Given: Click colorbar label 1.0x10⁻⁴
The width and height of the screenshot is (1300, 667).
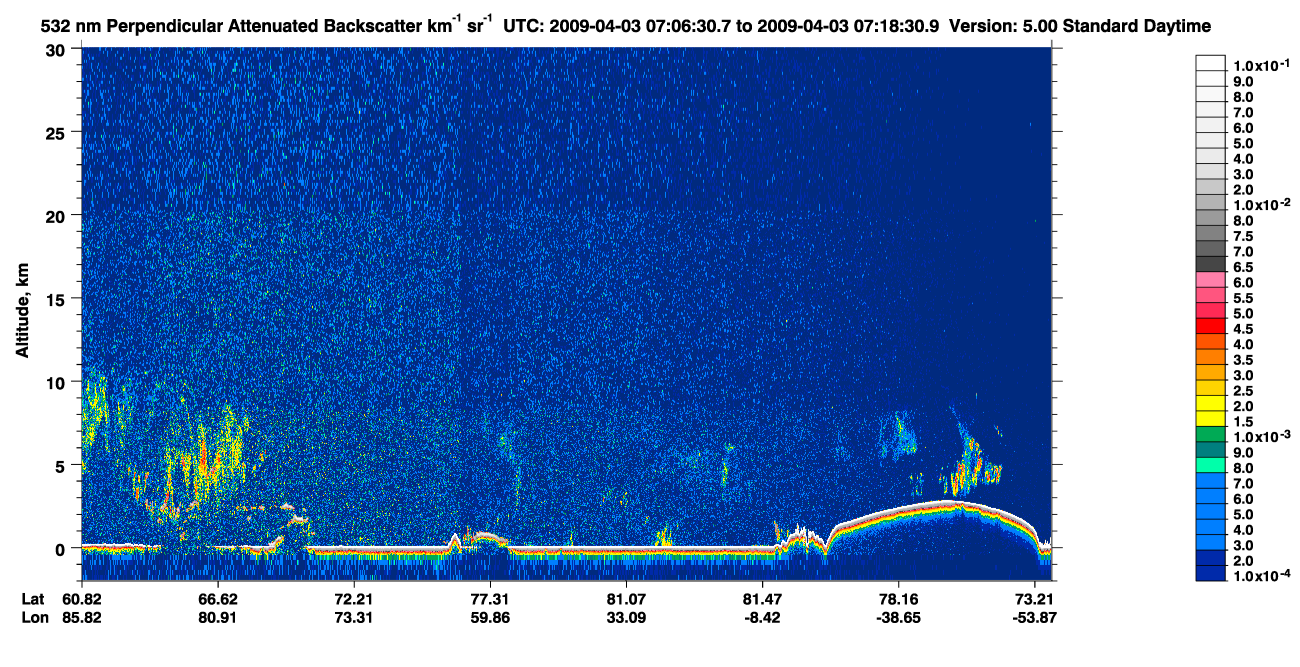Looking at the screenshot, I should pyautogui.click(x=1261, y=575).
